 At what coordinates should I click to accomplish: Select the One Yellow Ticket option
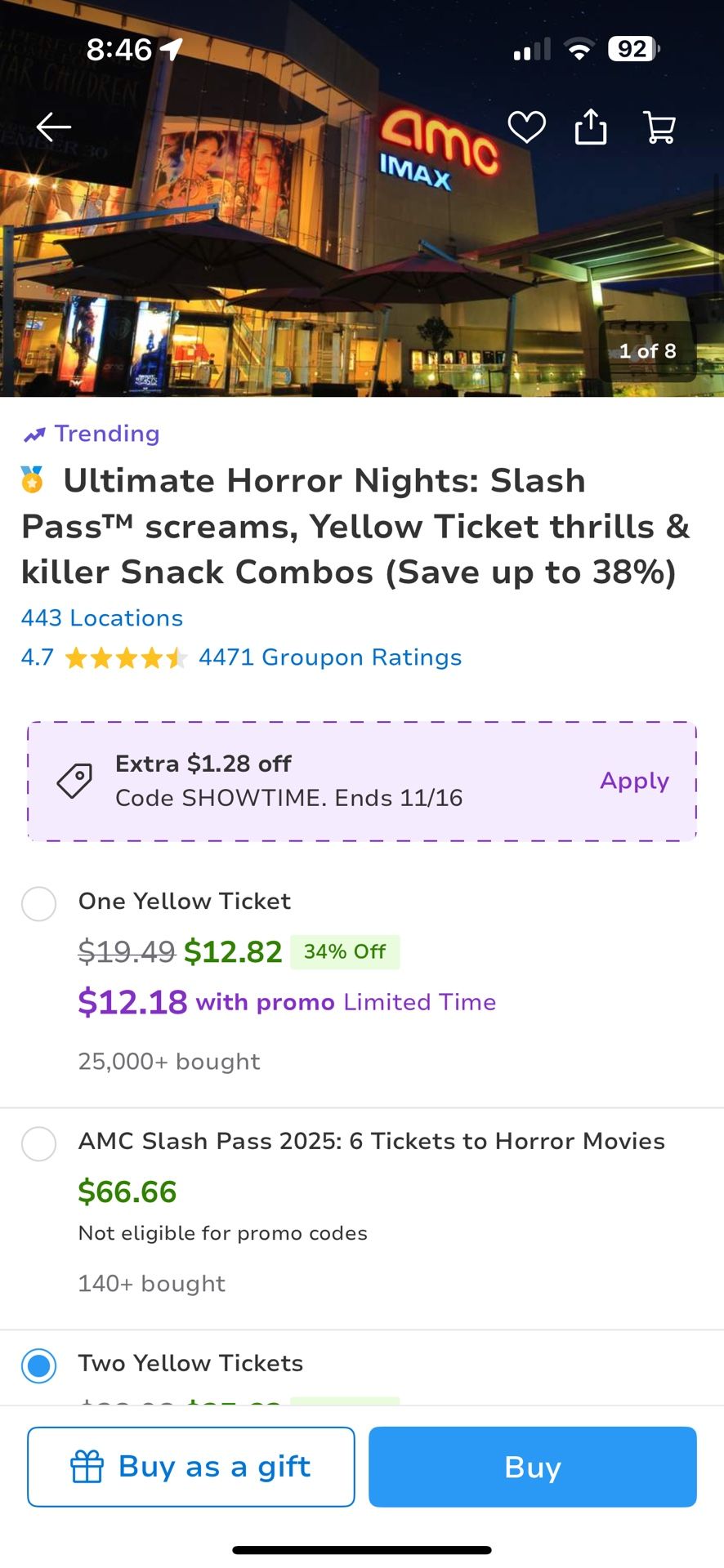[x=38, y=904]
